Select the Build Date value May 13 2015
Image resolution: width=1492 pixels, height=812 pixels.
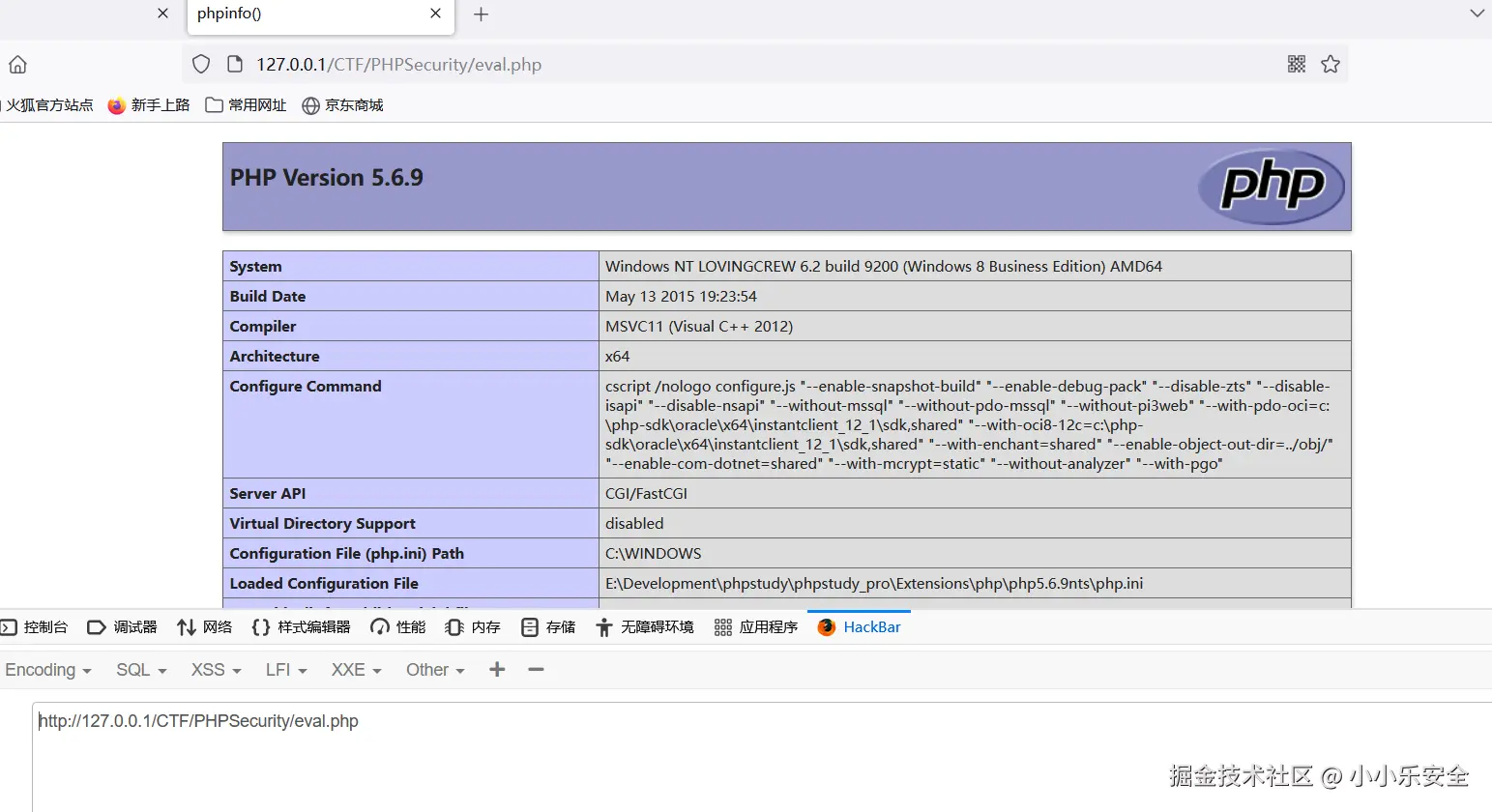click(x=681, y=297)
